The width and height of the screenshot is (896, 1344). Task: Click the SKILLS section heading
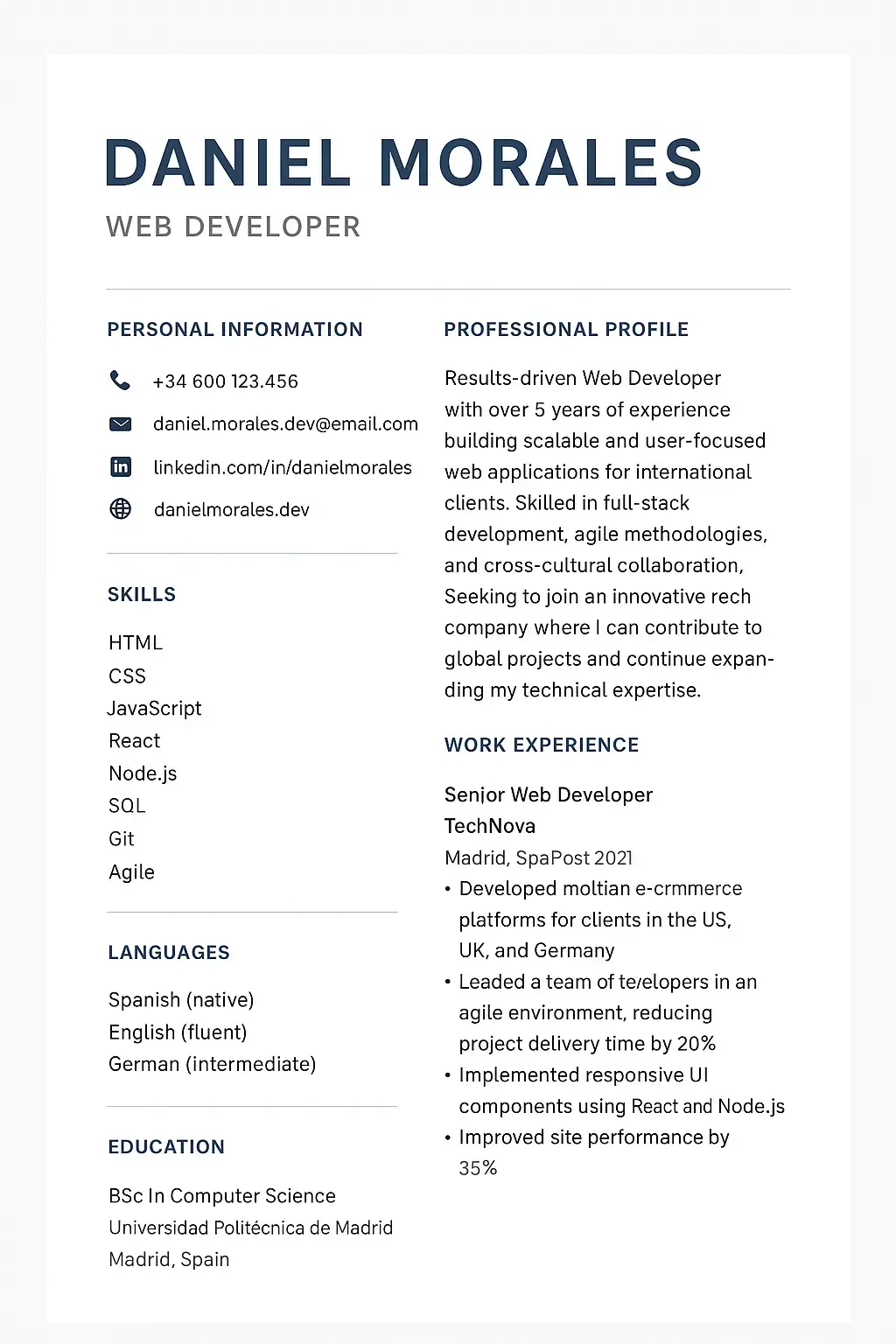click(x=142, y=595)
